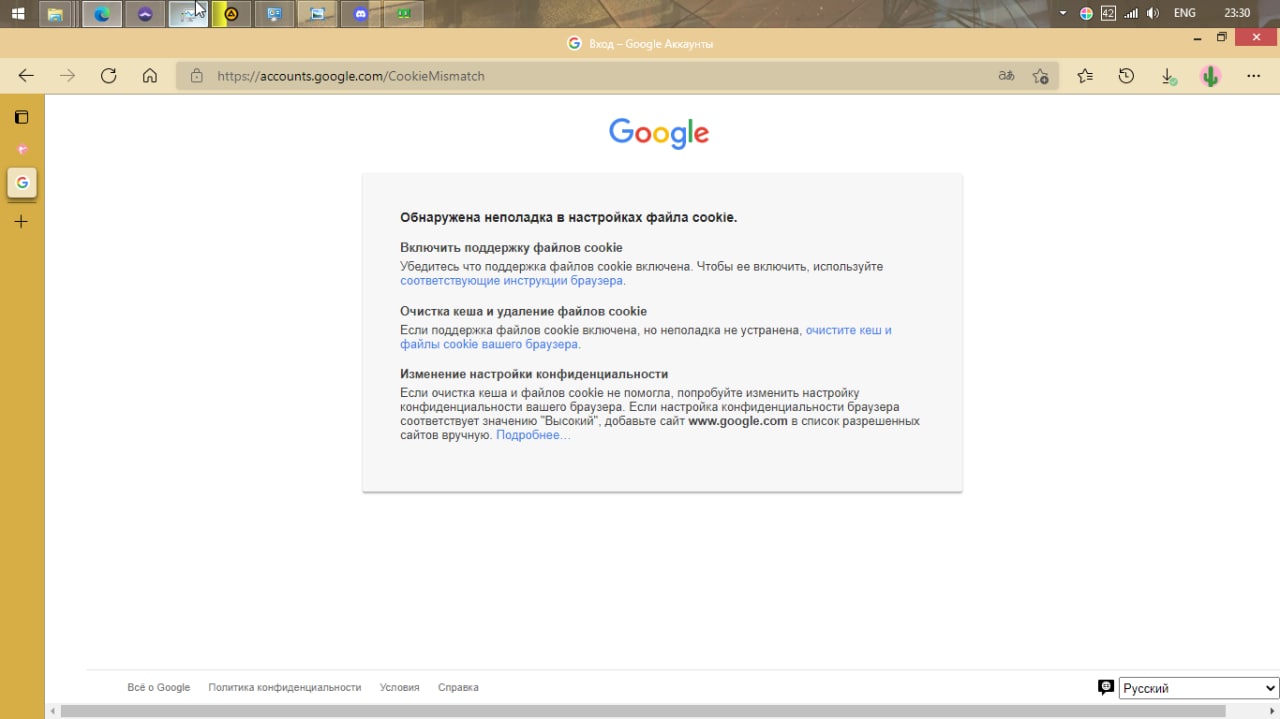Select the Google vertical tab
This screenshot has height=719, width=1280.
pyautogui.click(x=22, y=183)
